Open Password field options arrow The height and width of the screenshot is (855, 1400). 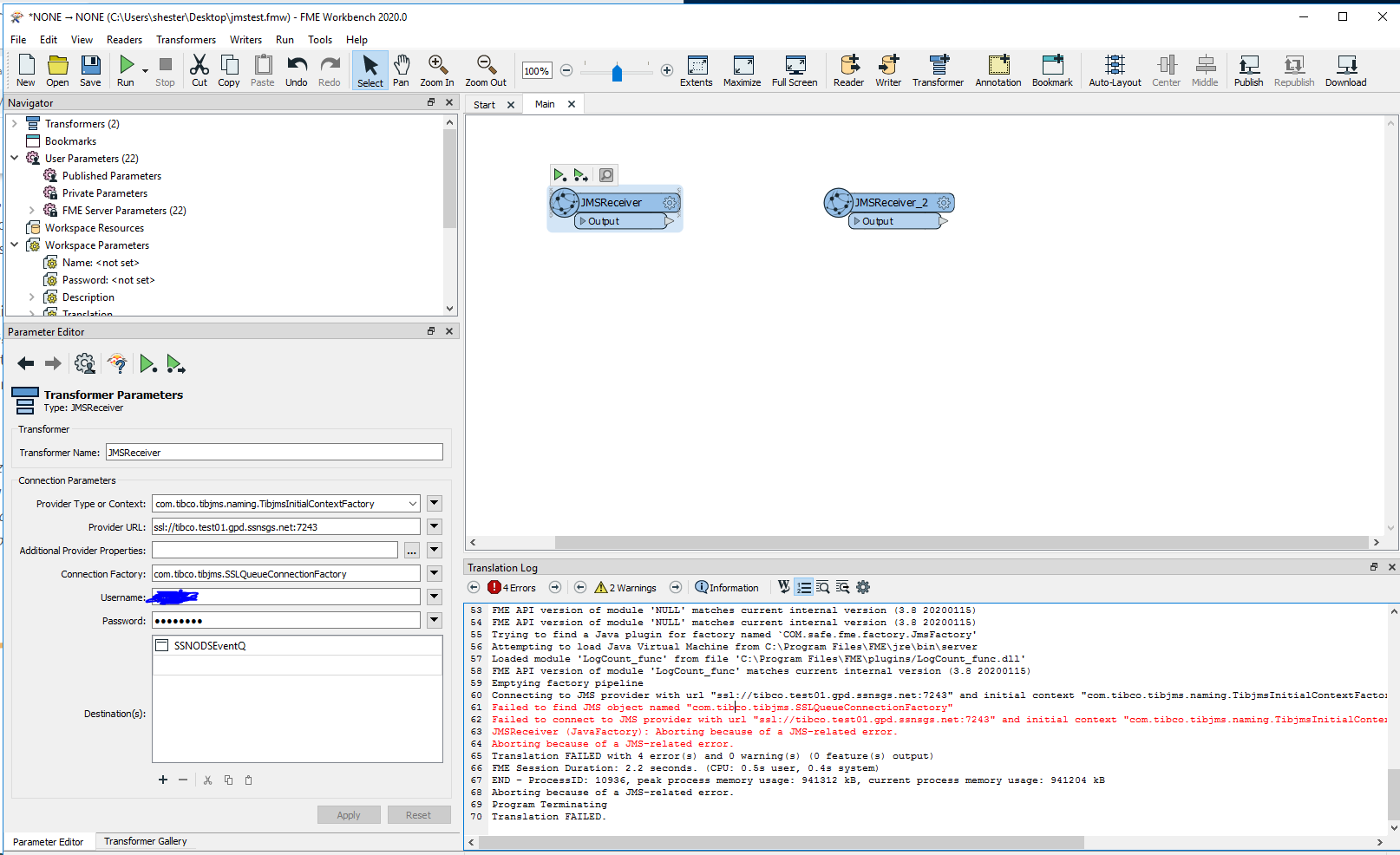[435, 621]
